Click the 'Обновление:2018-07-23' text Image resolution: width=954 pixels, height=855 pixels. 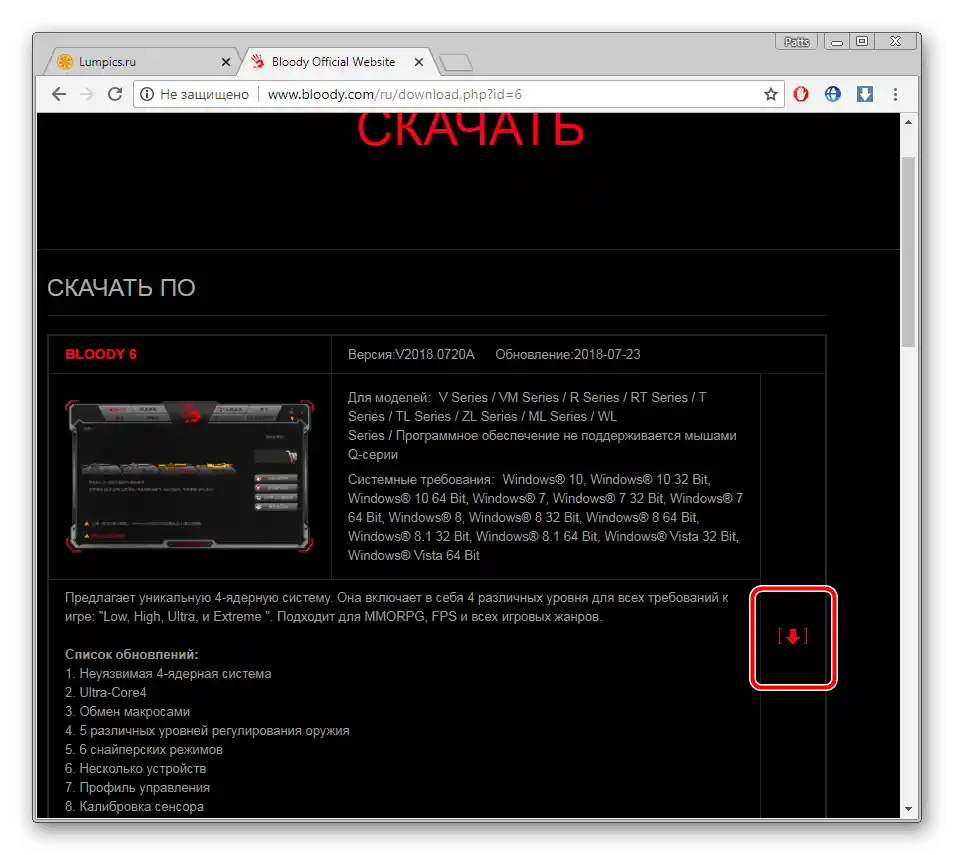point(568,354)
